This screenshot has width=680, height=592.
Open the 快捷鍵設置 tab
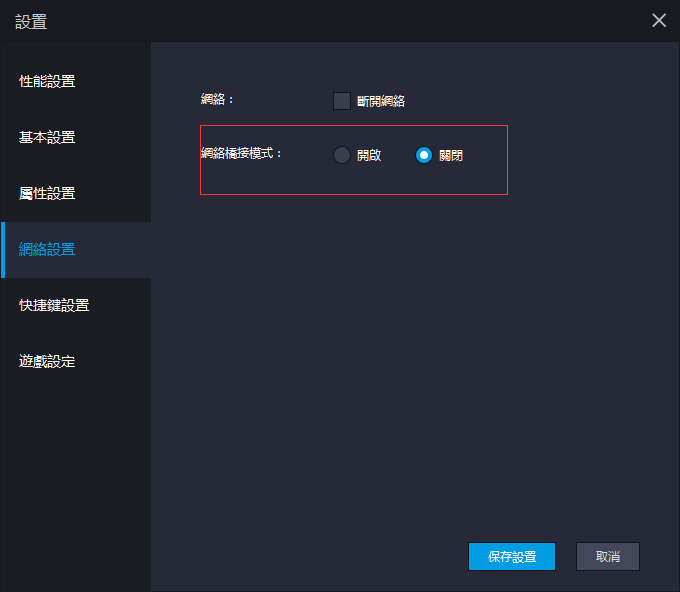tap(54, 305)
